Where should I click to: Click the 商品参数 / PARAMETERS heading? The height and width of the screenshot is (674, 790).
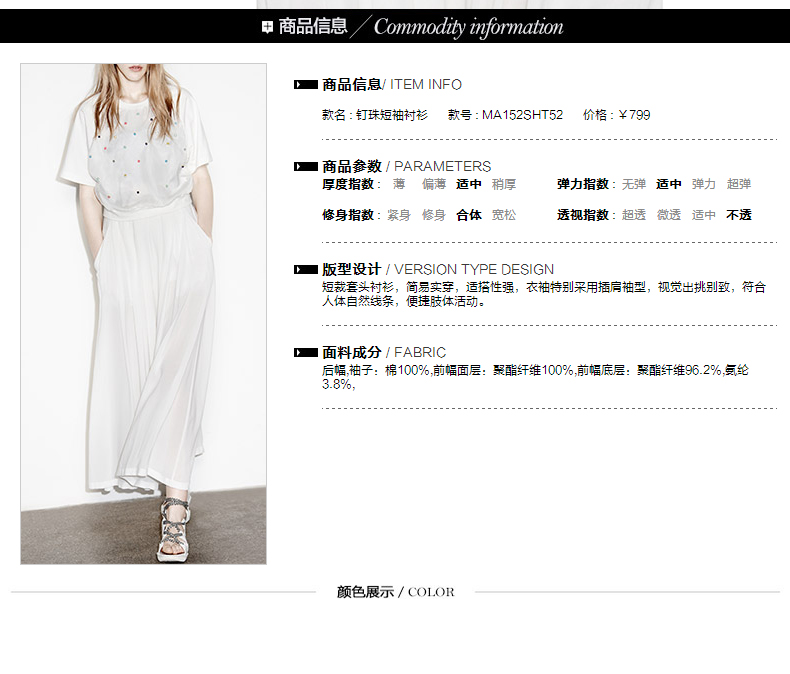point(407,166)
